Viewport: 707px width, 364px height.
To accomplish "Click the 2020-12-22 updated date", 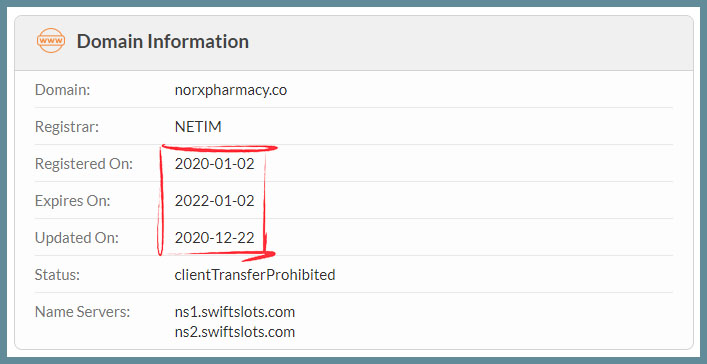I will click(215, 238).
